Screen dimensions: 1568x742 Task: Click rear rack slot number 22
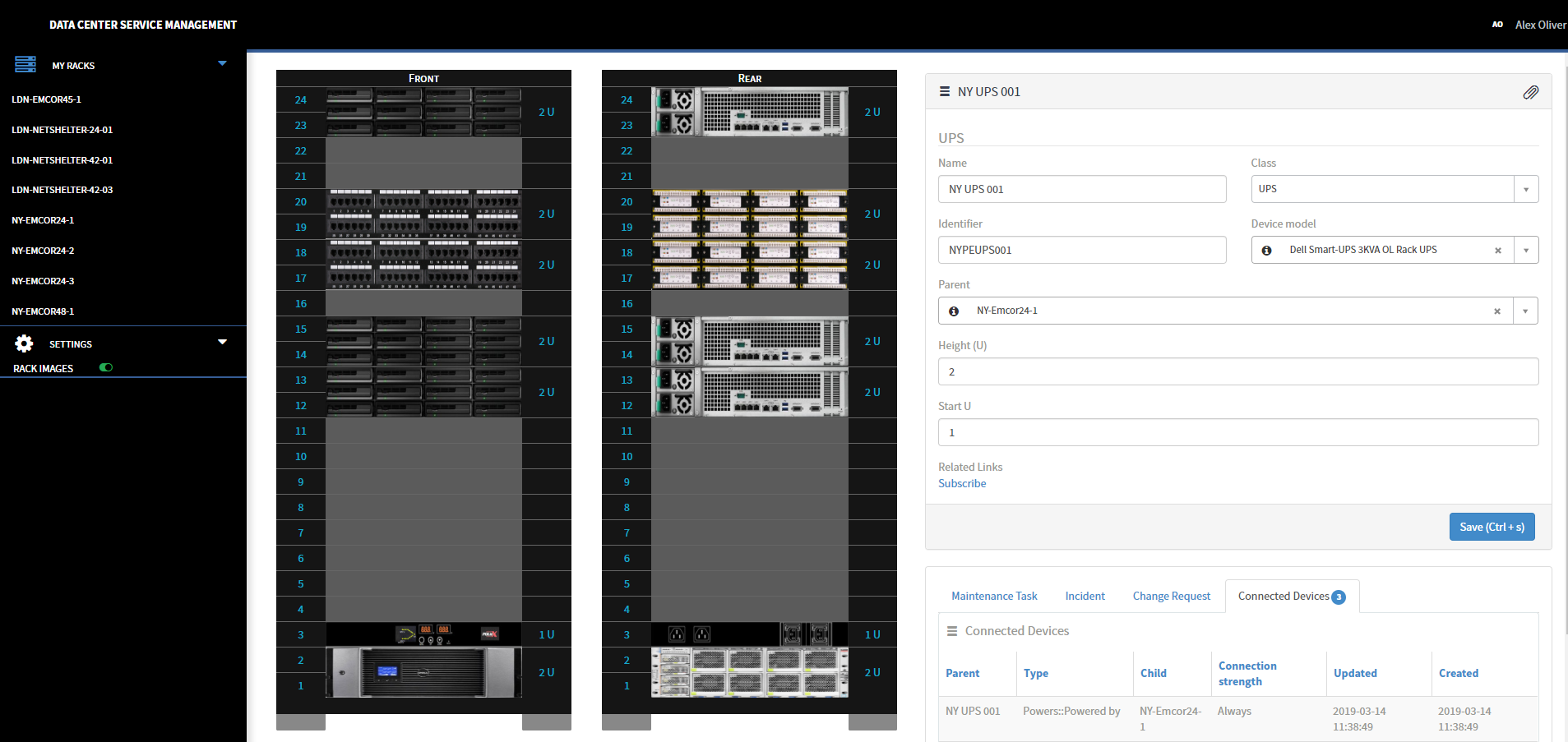point(627,150)
